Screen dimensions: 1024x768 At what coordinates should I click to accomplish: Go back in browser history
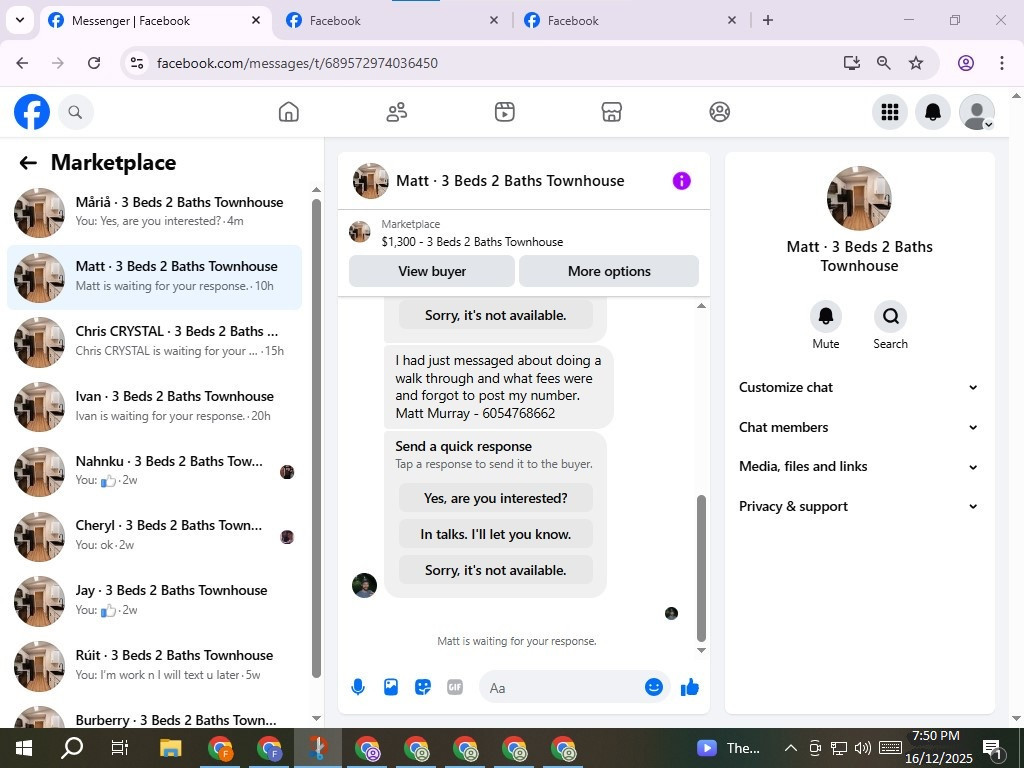coord(22,63)
